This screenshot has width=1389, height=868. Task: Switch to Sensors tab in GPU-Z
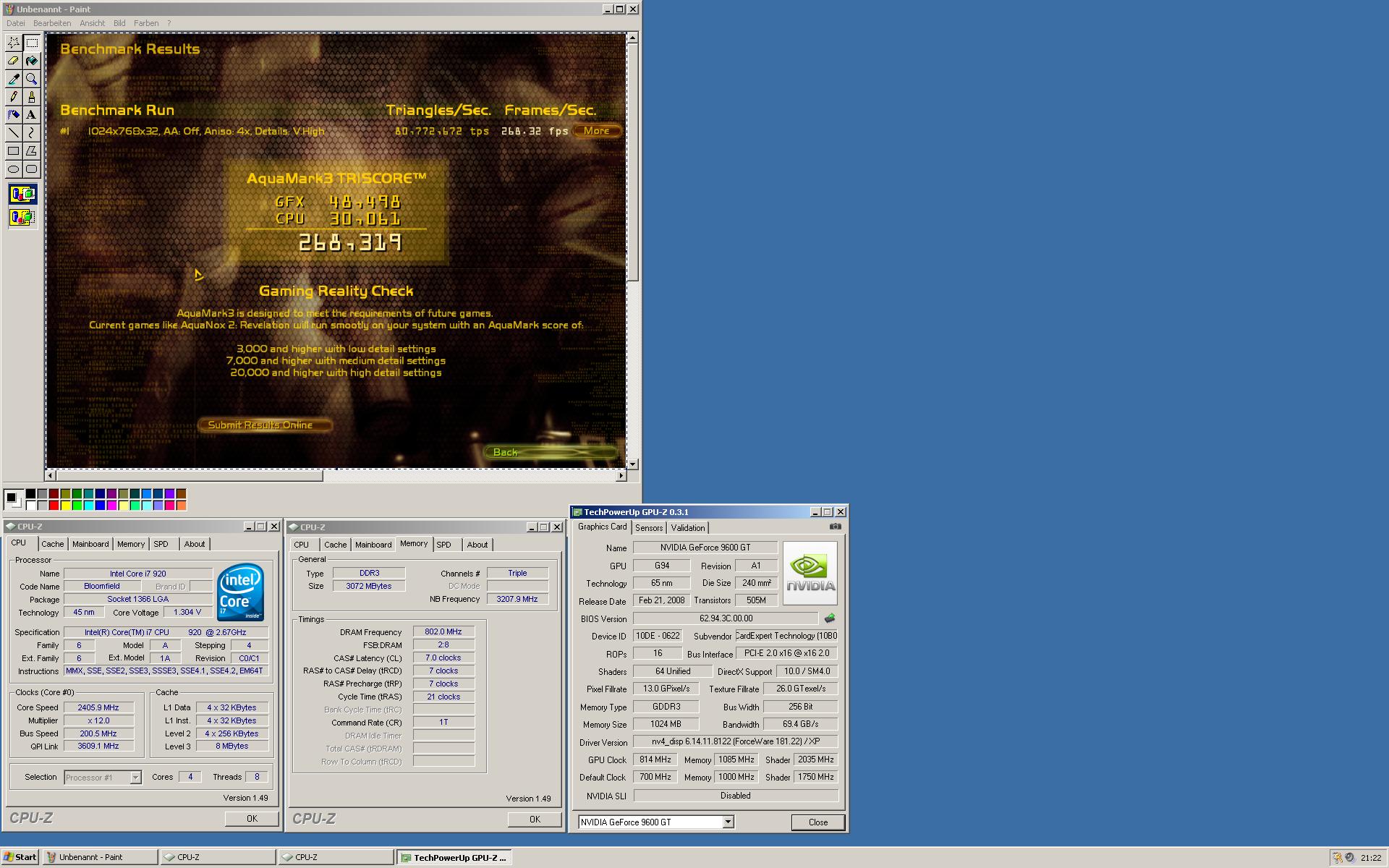[x=649, y=528]
